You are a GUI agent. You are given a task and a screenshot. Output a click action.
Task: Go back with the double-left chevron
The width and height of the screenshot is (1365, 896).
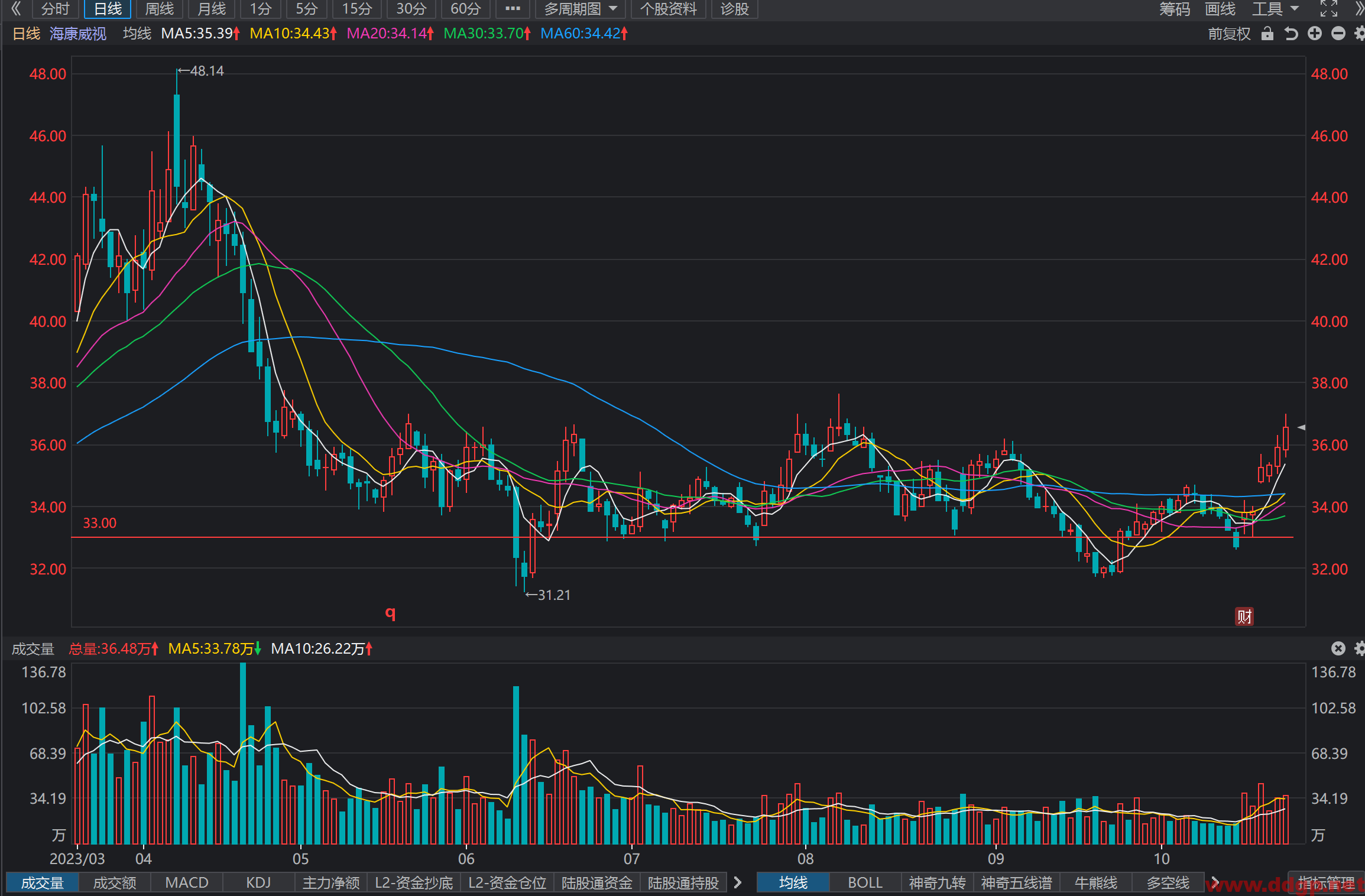[x=16, y=8]
